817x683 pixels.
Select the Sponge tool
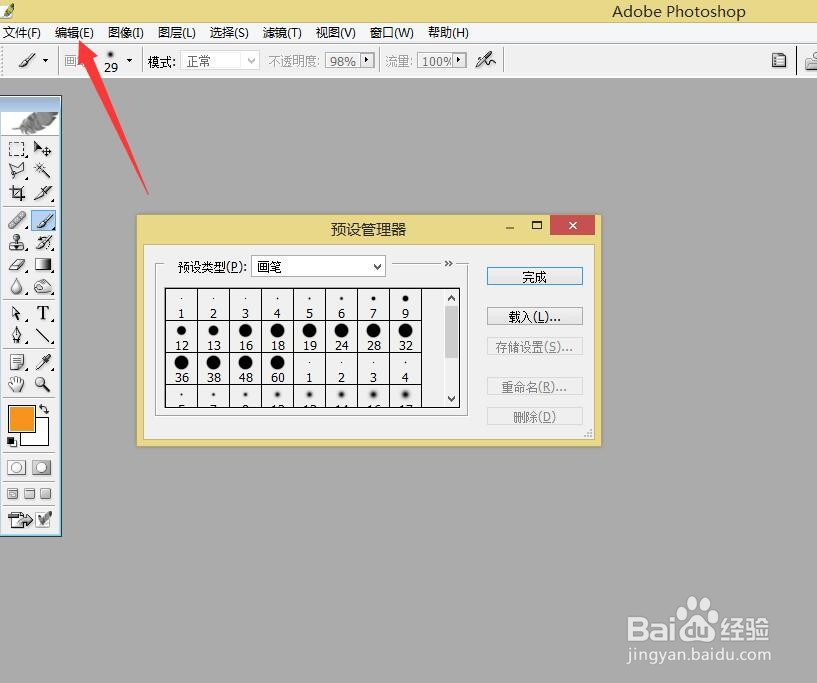point(43,287)
